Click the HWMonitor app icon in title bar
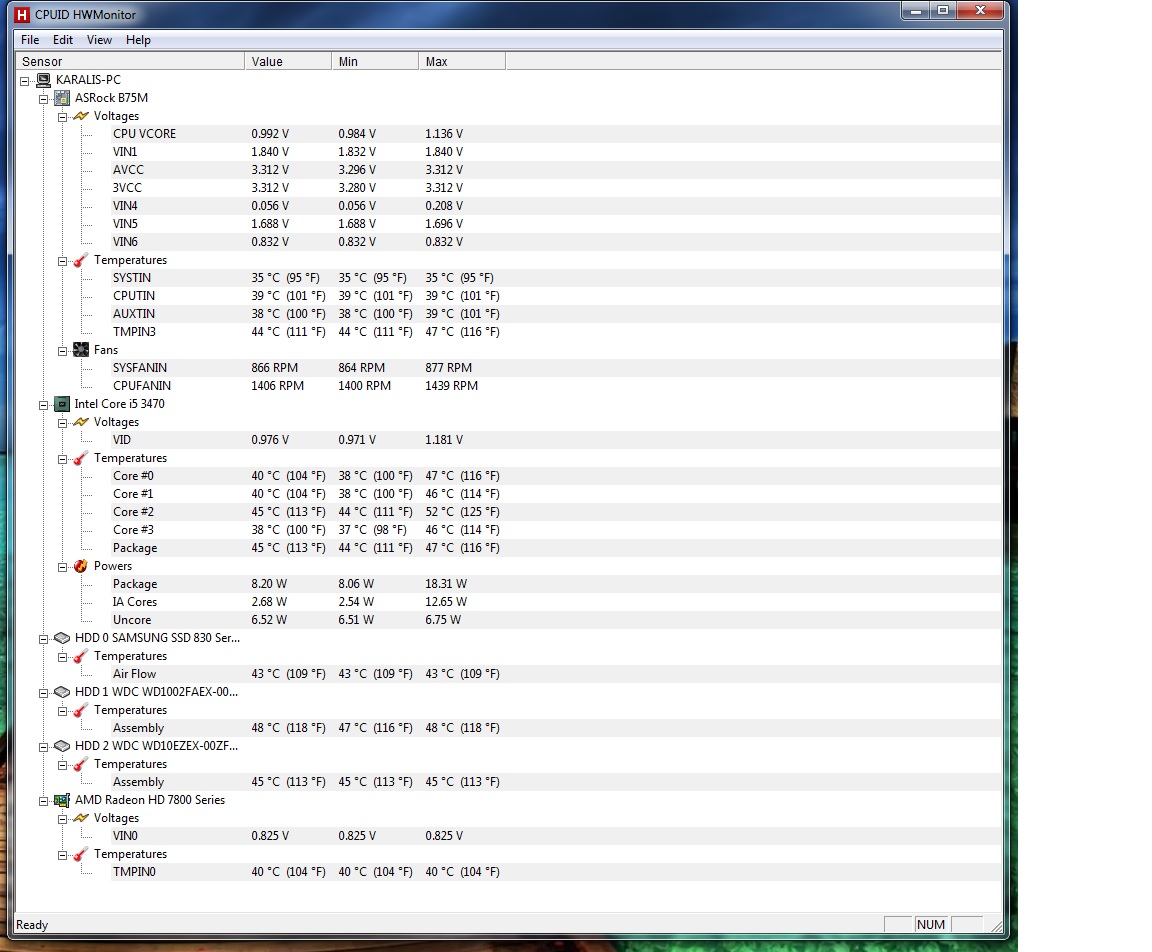The height and width of the screenshot is (952, 1152). click(22, 14)
